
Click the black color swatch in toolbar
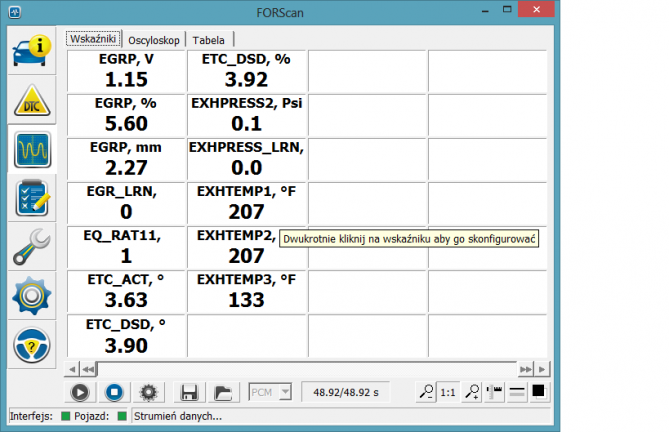click(538, 391)
